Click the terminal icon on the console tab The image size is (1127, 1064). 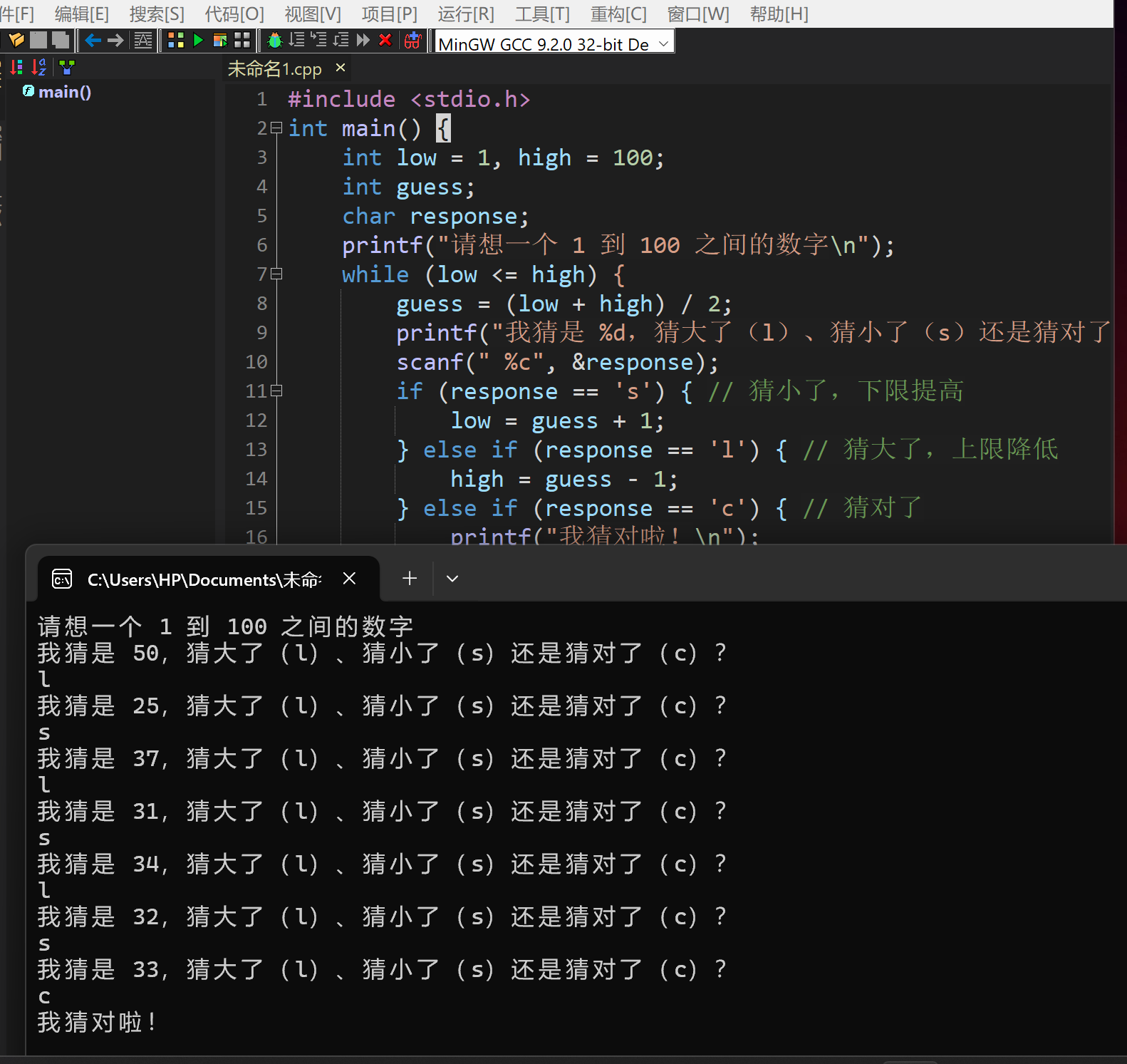(x=62, y=579)
